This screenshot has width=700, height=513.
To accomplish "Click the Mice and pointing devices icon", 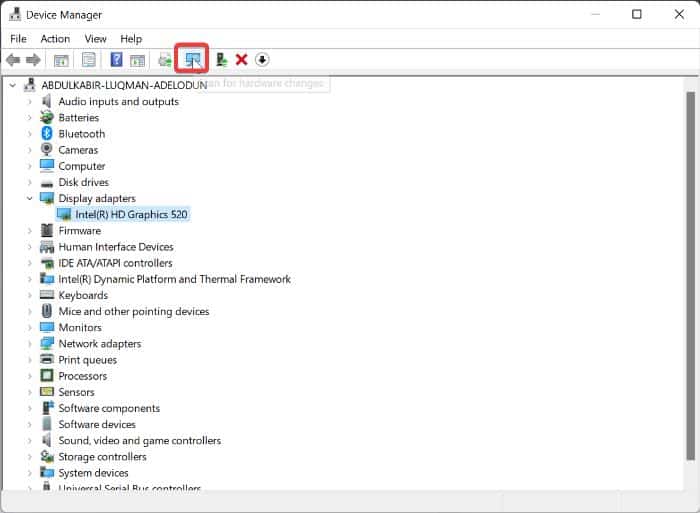I will click(x=47, y=311).
